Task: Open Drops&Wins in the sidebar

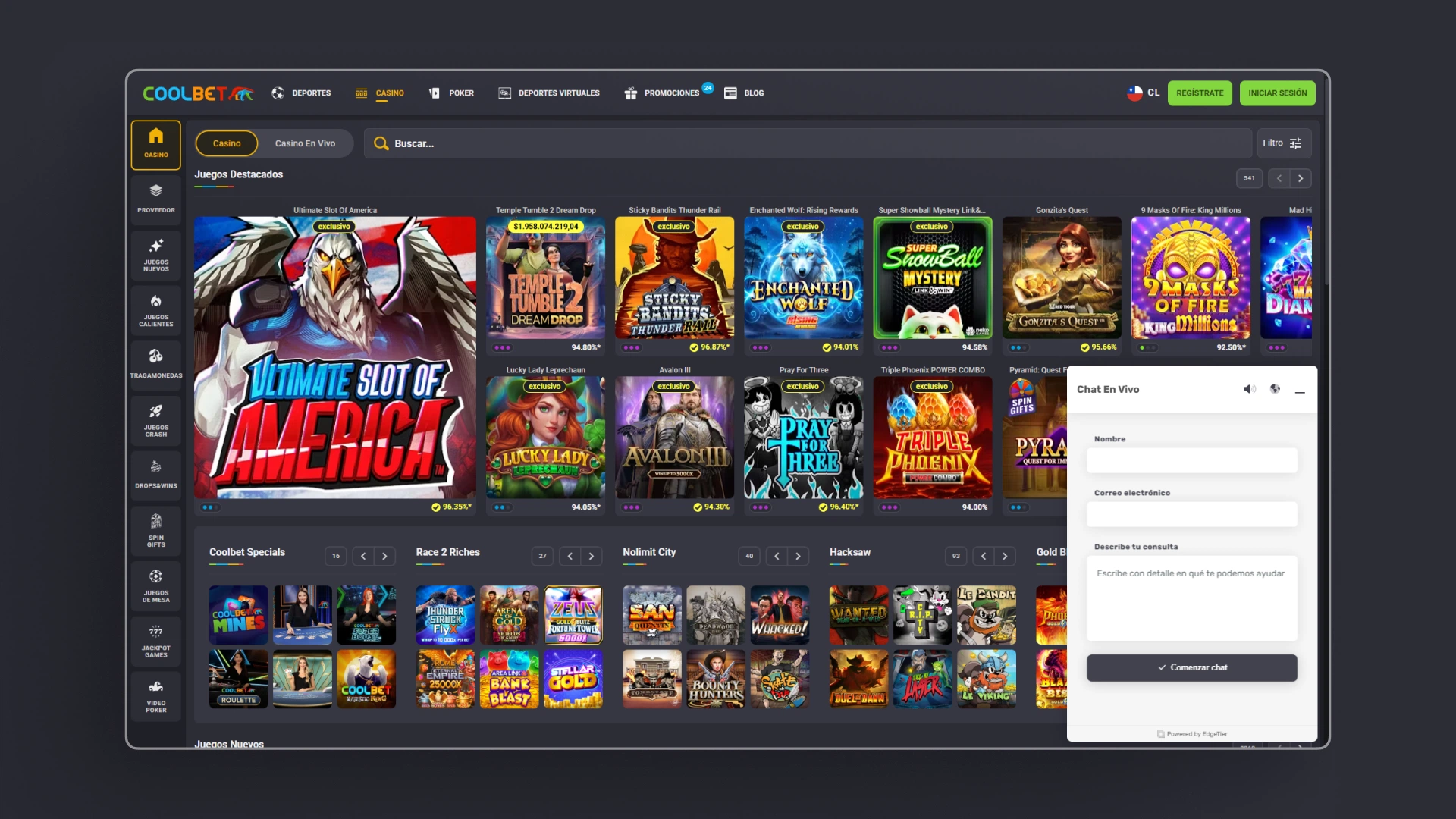Action: coord(156,475)
